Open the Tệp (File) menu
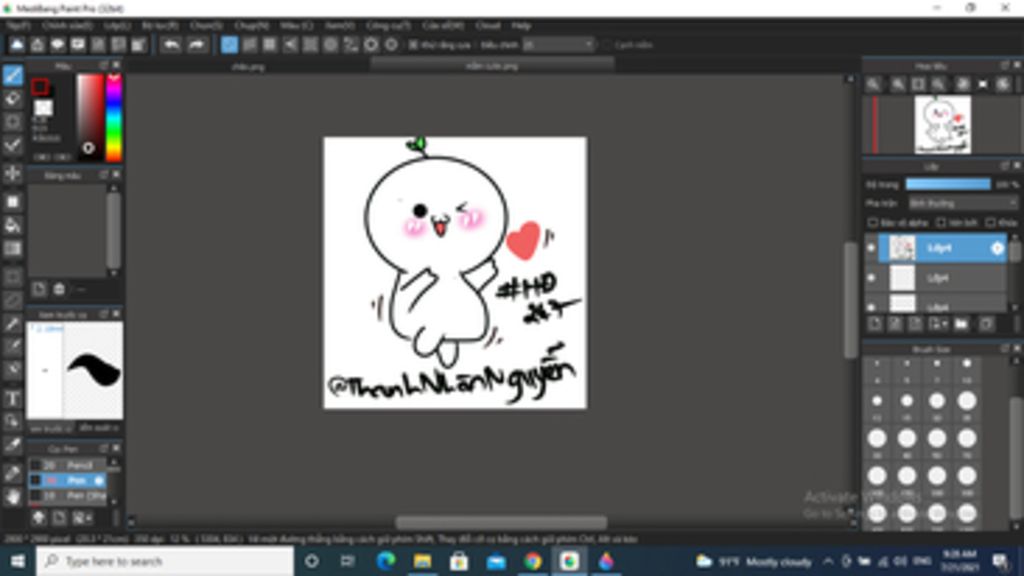The height and width of the screenshot is (576, 1024). tap(18, 25)
